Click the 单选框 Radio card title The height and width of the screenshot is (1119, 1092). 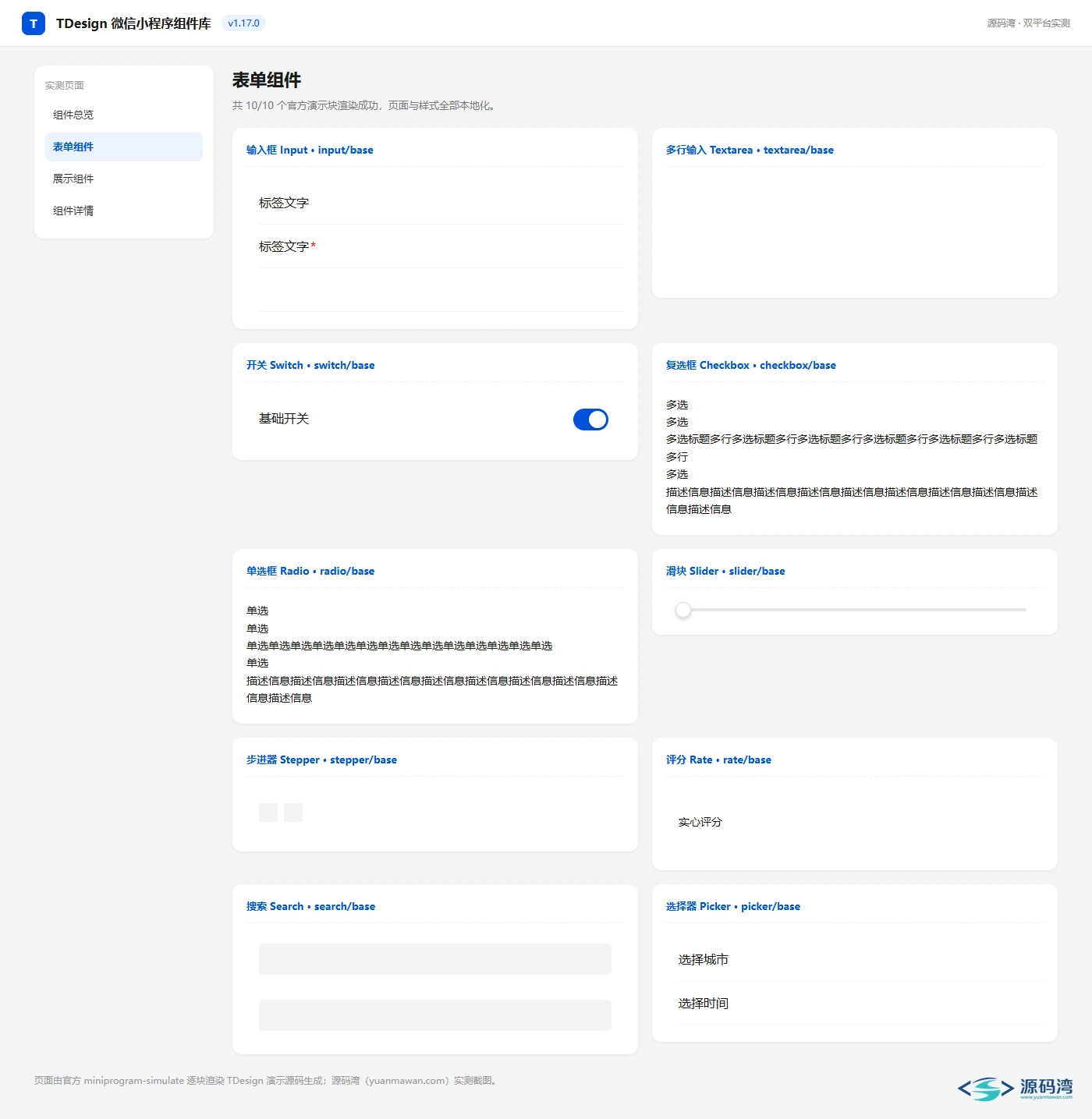tap(310, 571)
